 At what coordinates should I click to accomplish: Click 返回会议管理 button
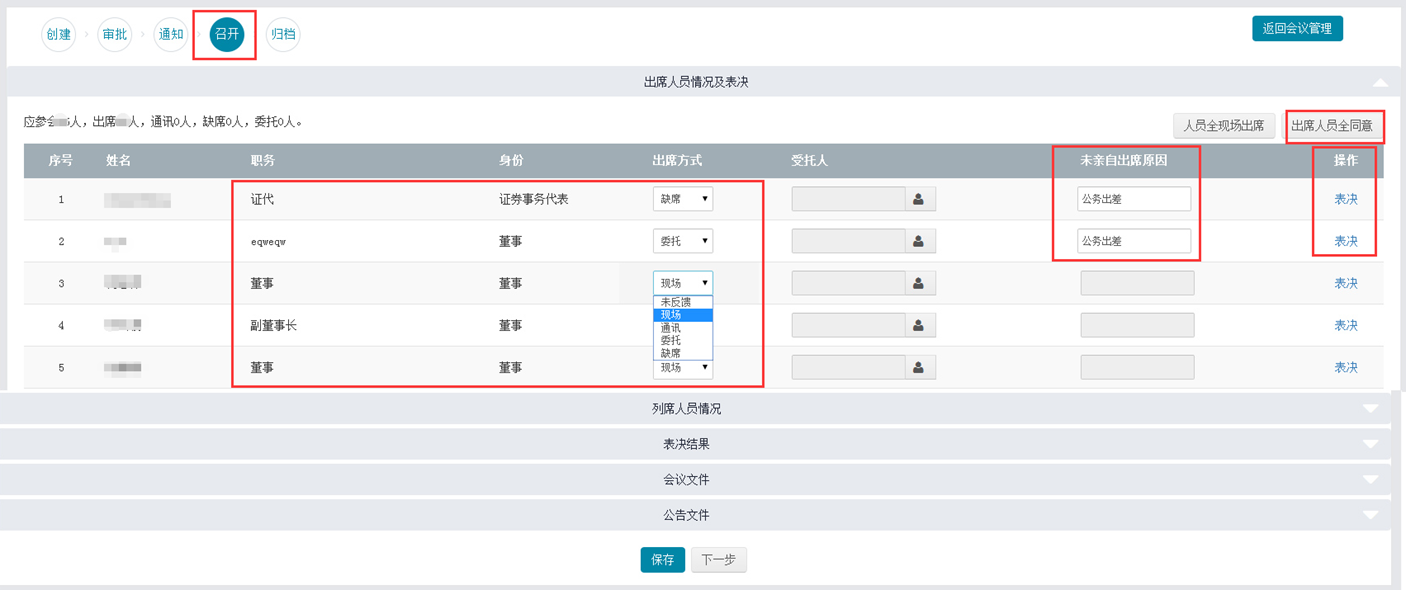coord(1297,28)
